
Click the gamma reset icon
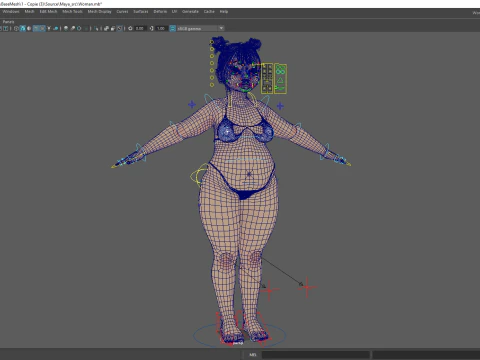click(x=152, y=29)
